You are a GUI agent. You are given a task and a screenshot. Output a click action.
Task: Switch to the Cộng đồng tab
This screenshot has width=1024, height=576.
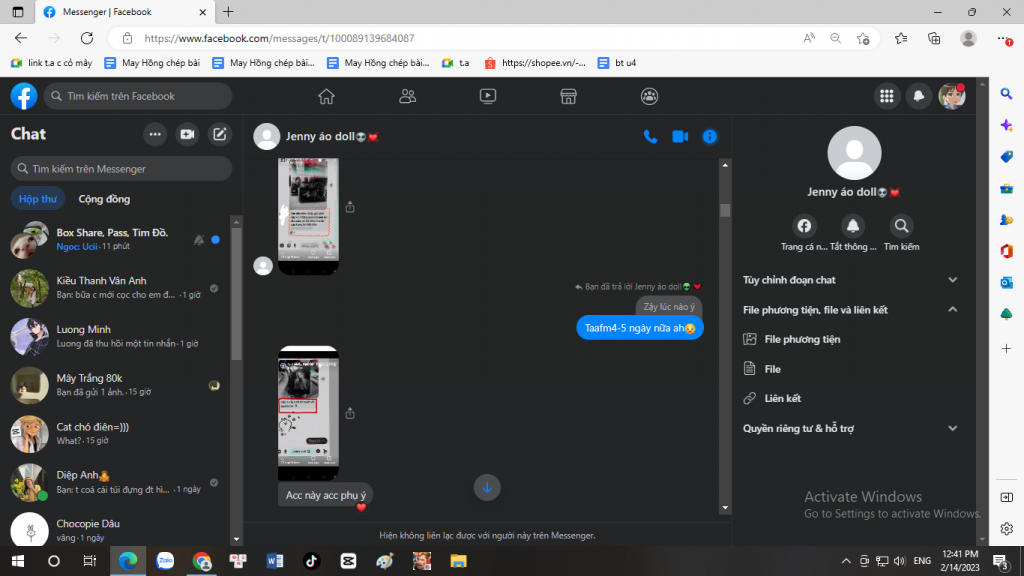(104, 199)
